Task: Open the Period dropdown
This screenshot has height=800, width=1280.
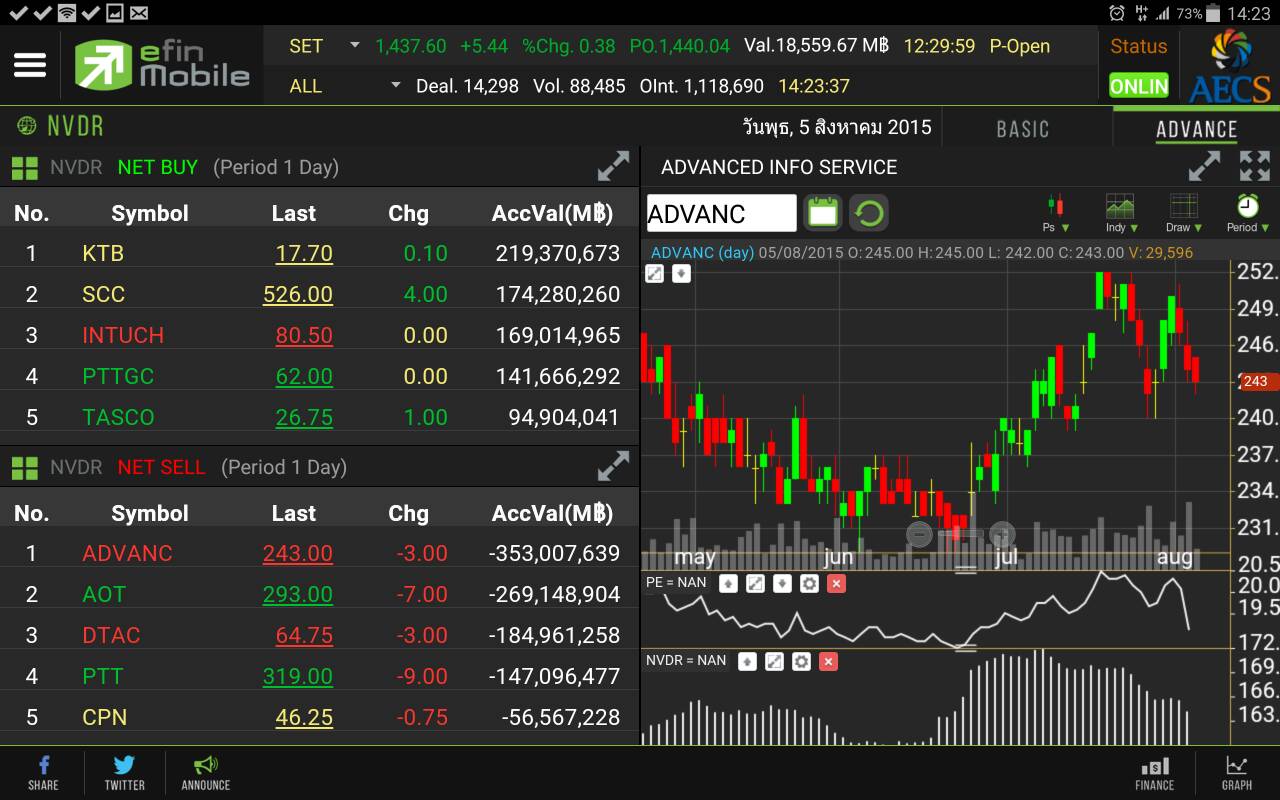Action: 1247,213
